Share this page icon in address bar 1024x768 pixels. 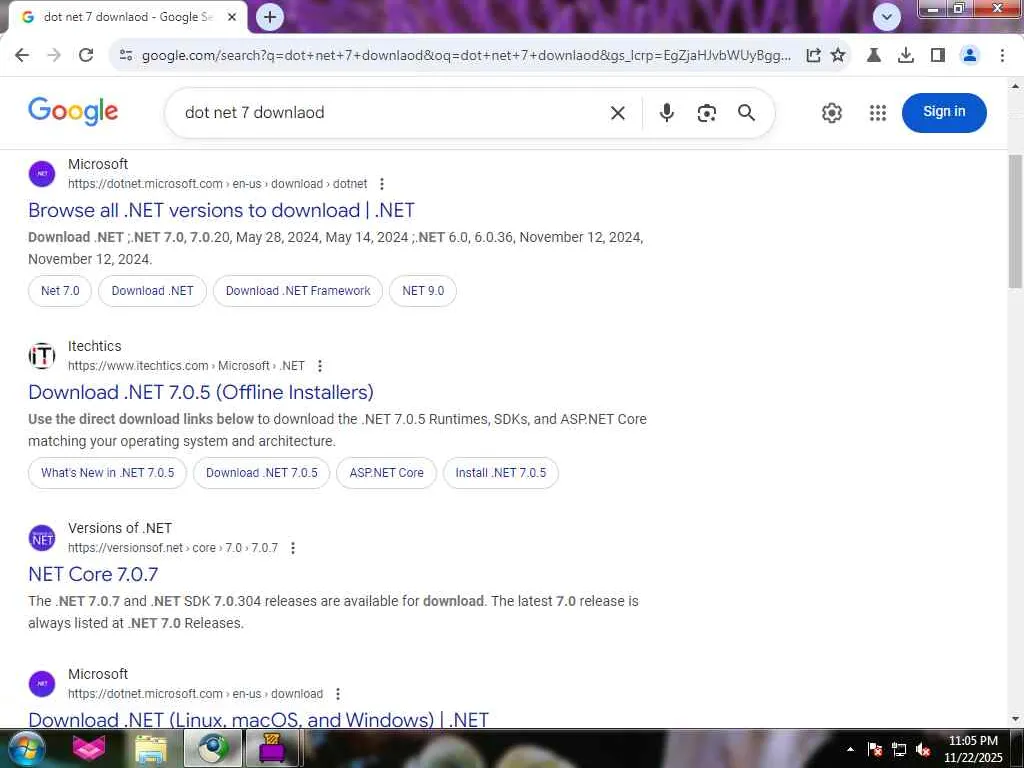click(813, 56)
